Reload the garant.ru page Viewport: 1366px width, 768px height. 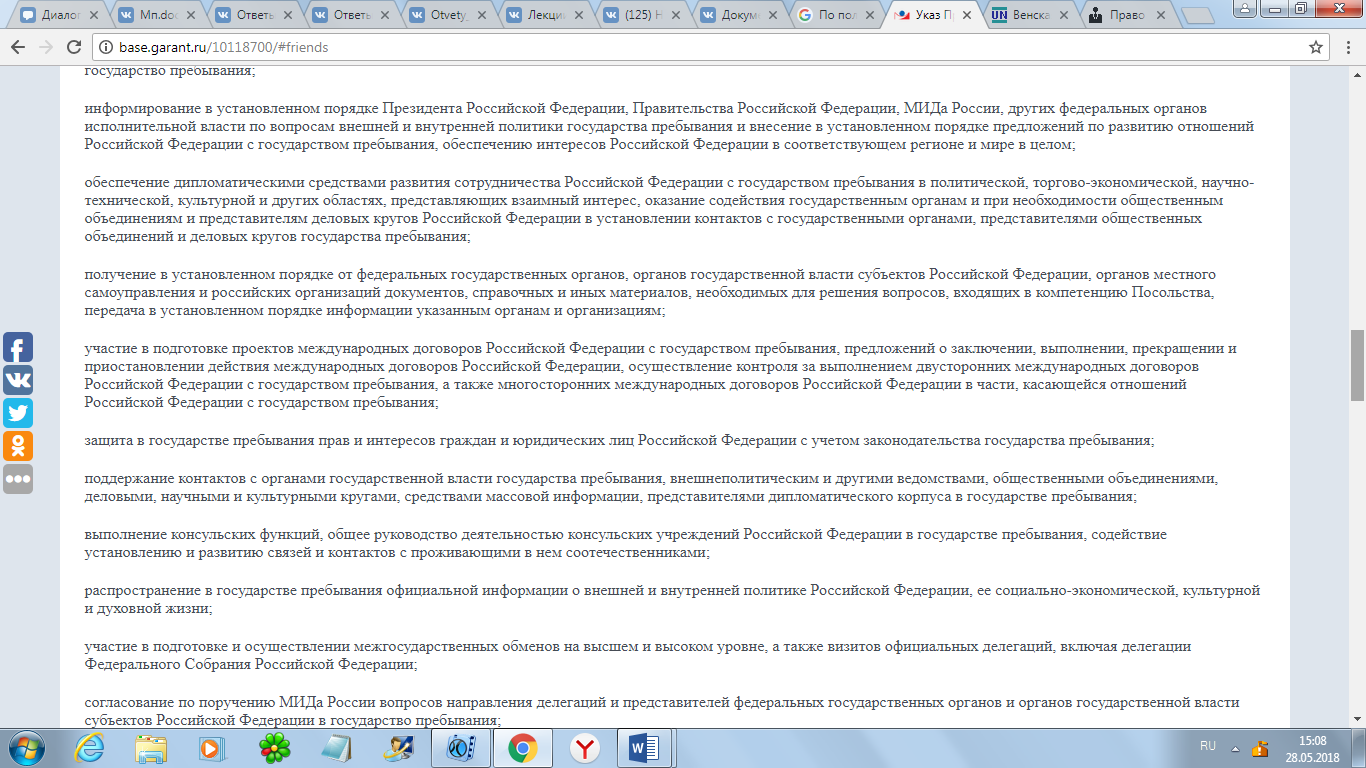click(x=74, y=47)
